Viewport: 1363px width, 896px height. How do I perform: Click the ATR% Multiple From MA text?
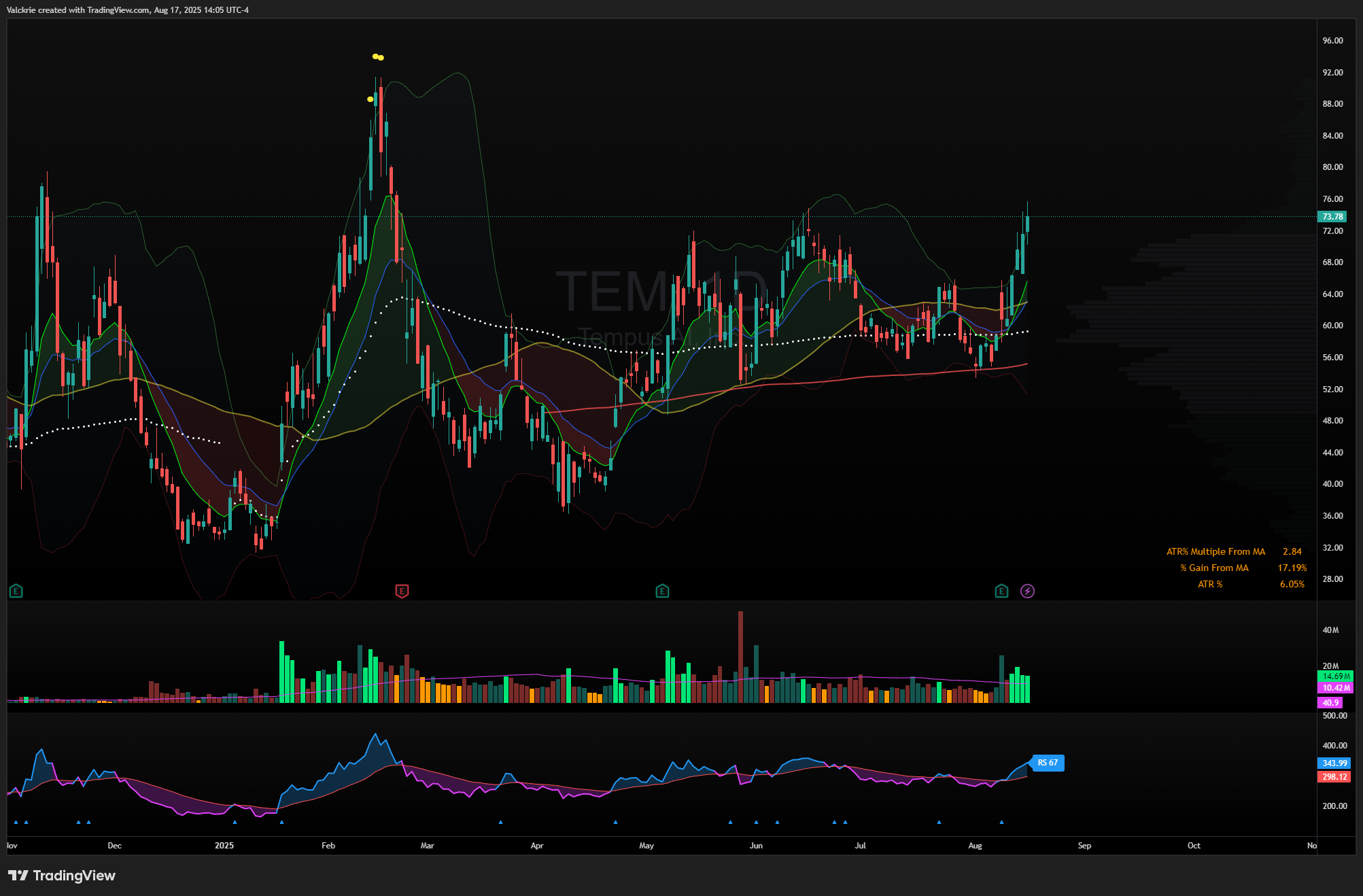(1215, 551)
